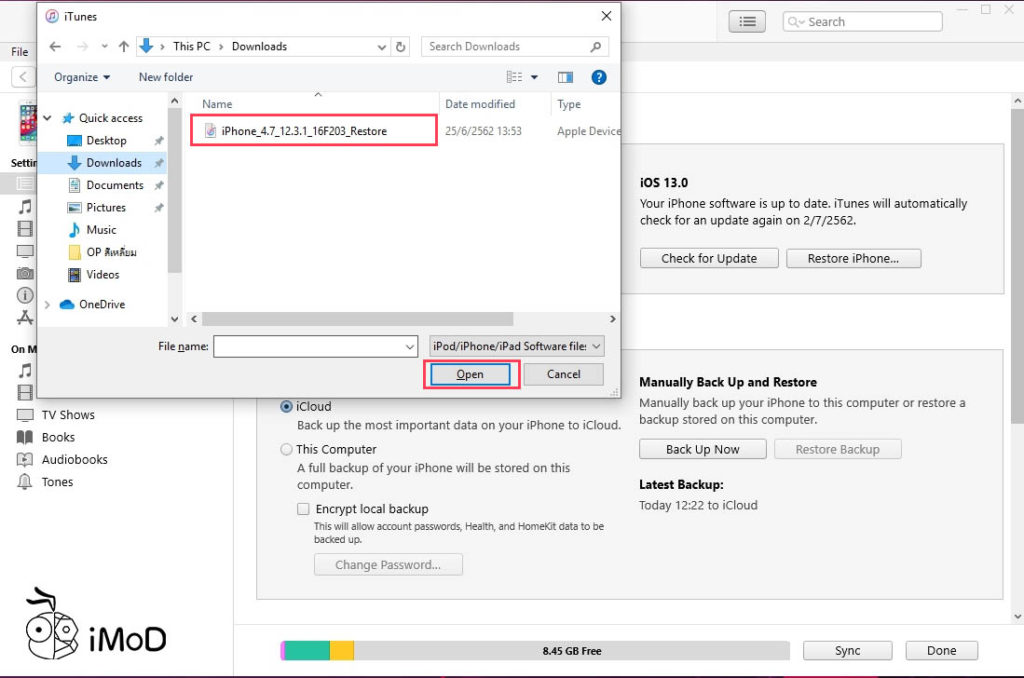Click the Open button
The width and height of the screenshot is (1024, 678).
(x=470, y=374)
